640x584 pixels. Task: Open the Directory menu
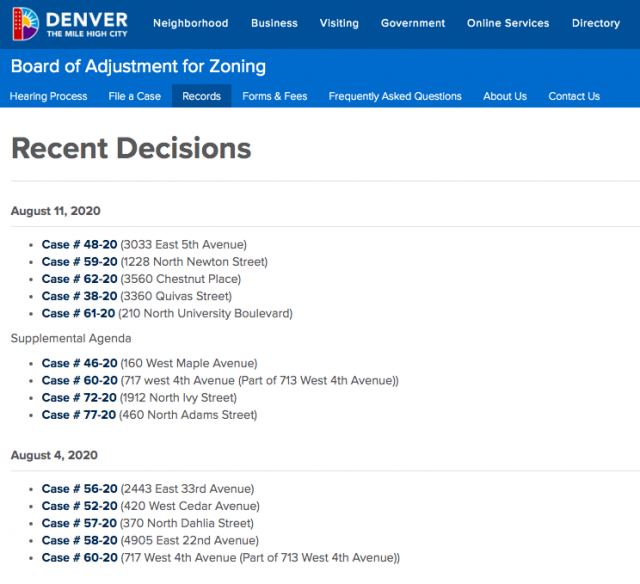[x=596, y=23]
